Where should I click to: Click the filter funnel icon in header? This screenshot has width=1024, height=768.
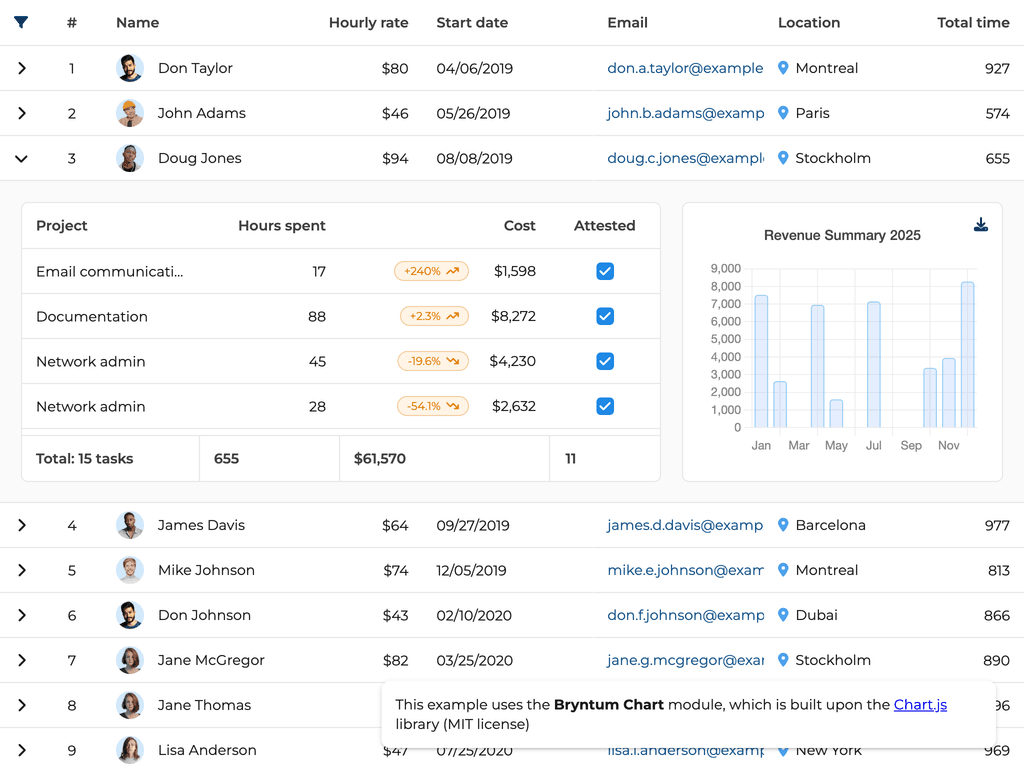tap(21, 22)
